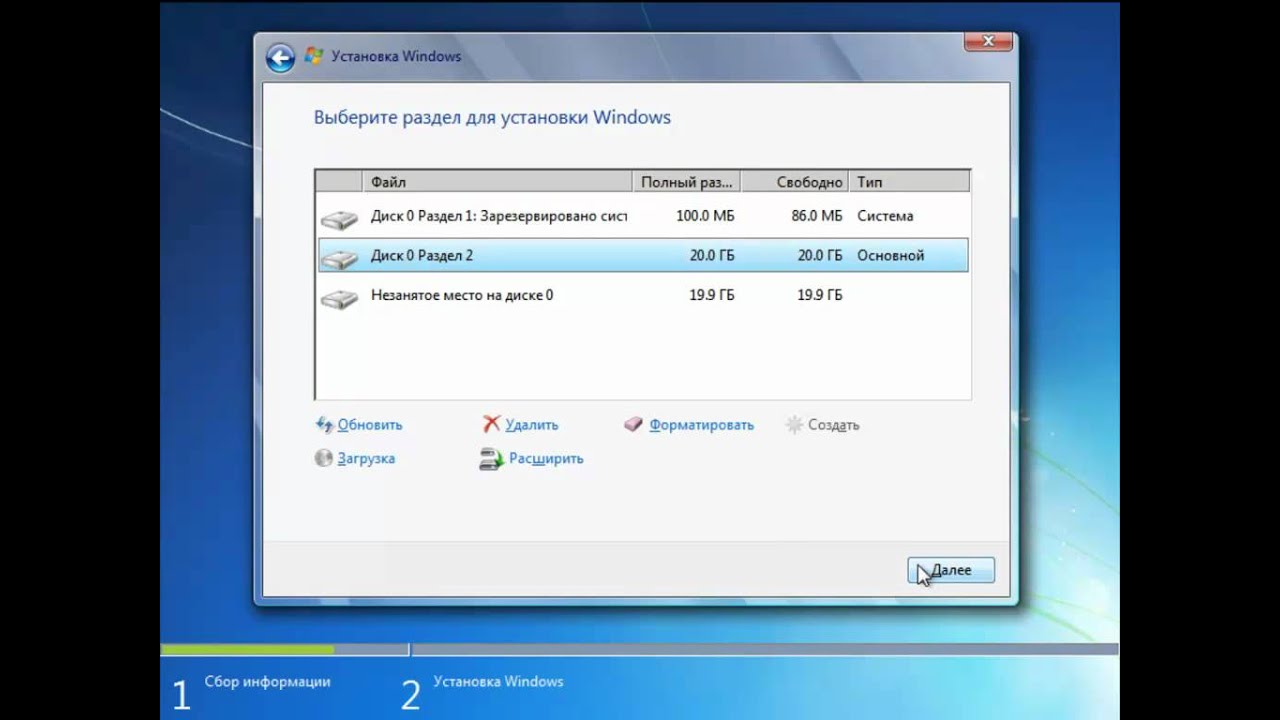This screenshot has width=1280, height=720.
Task: Sort by the Тип column header
Action: coord(909,182)
